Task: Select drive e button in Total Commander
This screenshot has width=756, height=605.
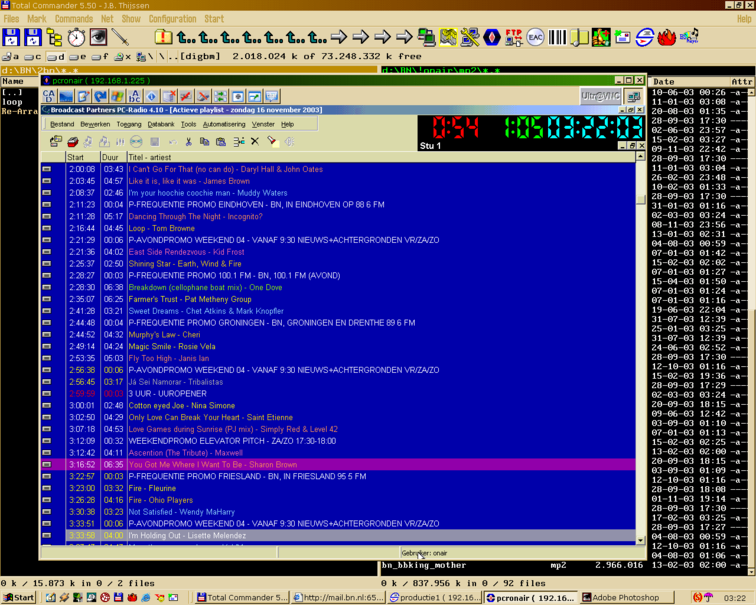Action: tap(78, 57)
